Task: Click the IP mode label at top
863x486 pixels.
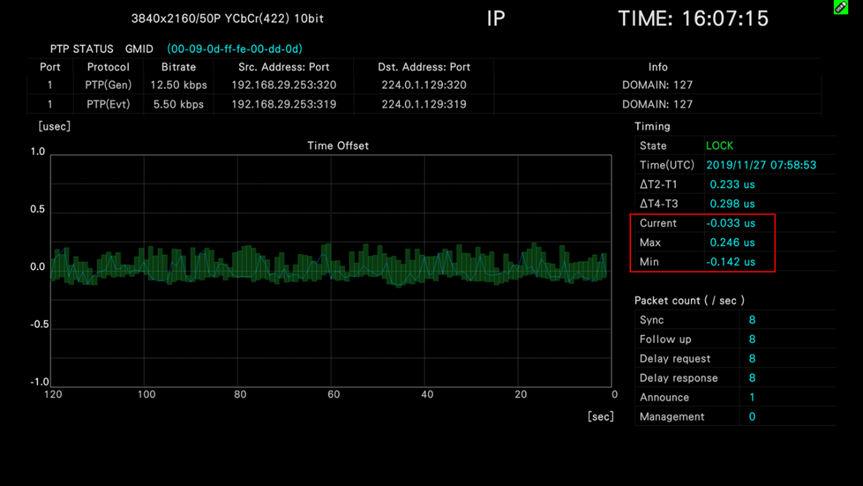Action: pos(495,19)
